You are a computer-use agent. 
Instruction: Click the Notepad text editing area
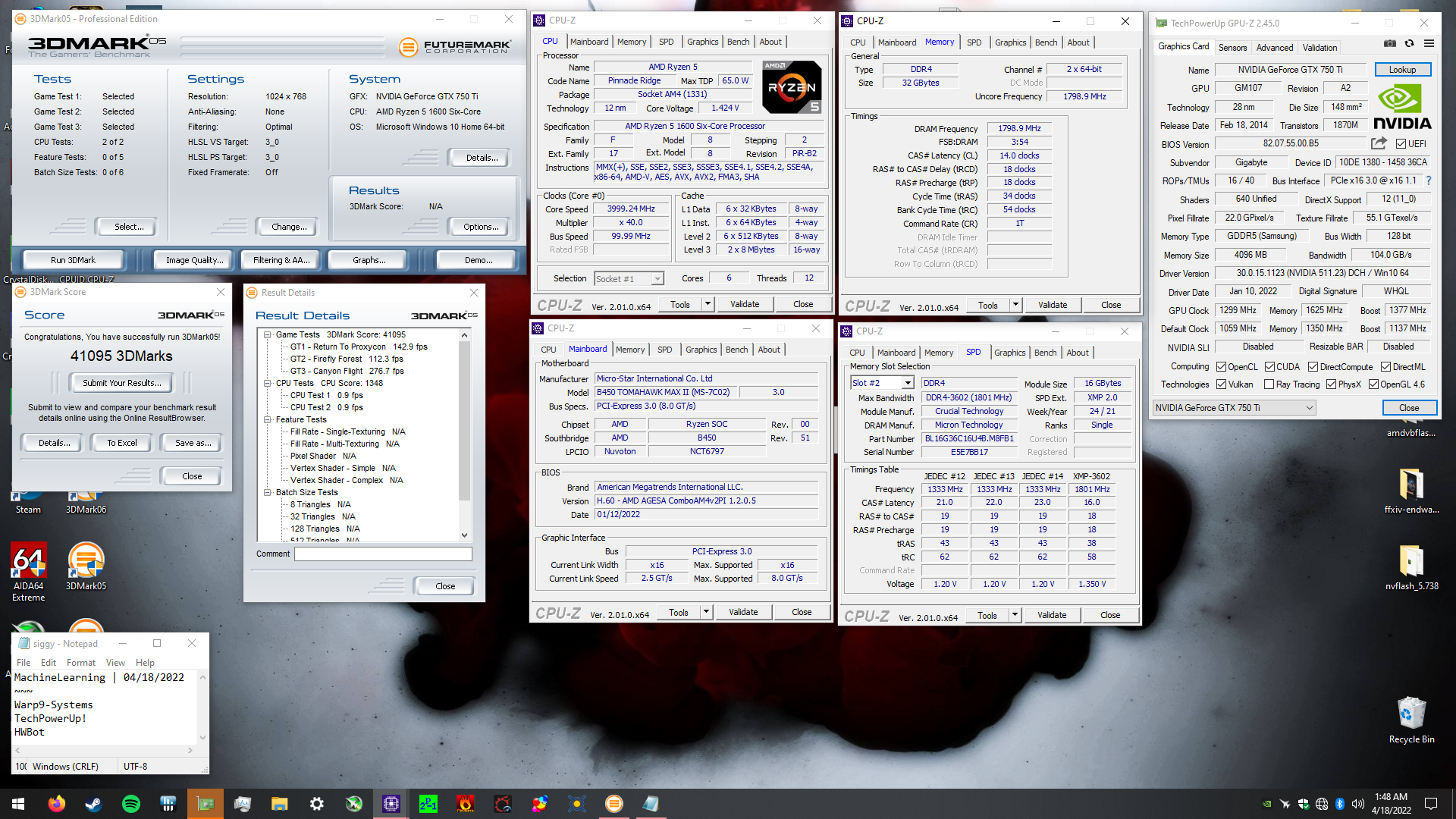click(x=105, y=707)
